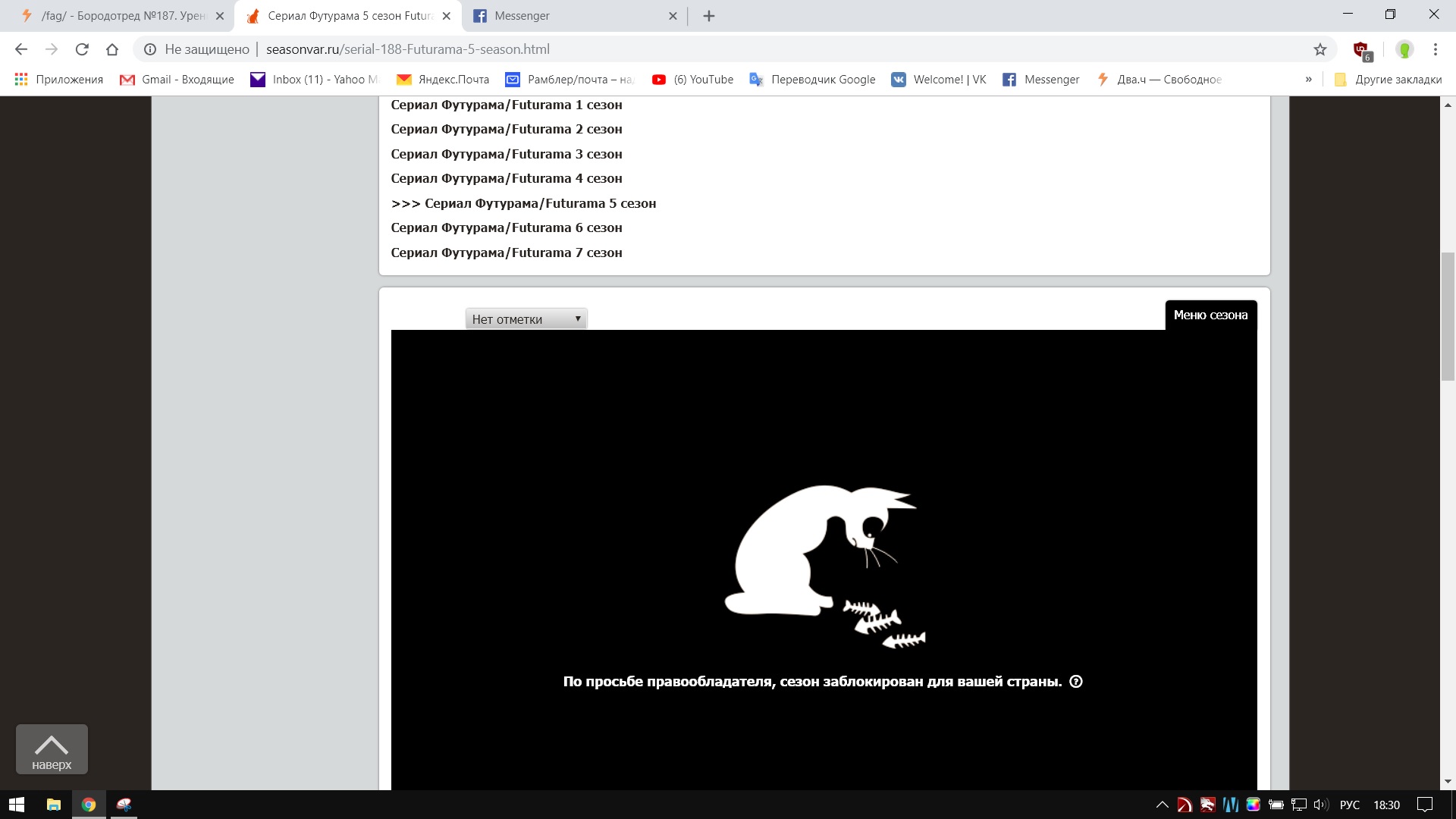Click the help icon after the blocked message
This screenshot has width=1456, height=819.
click(1076, 681)
